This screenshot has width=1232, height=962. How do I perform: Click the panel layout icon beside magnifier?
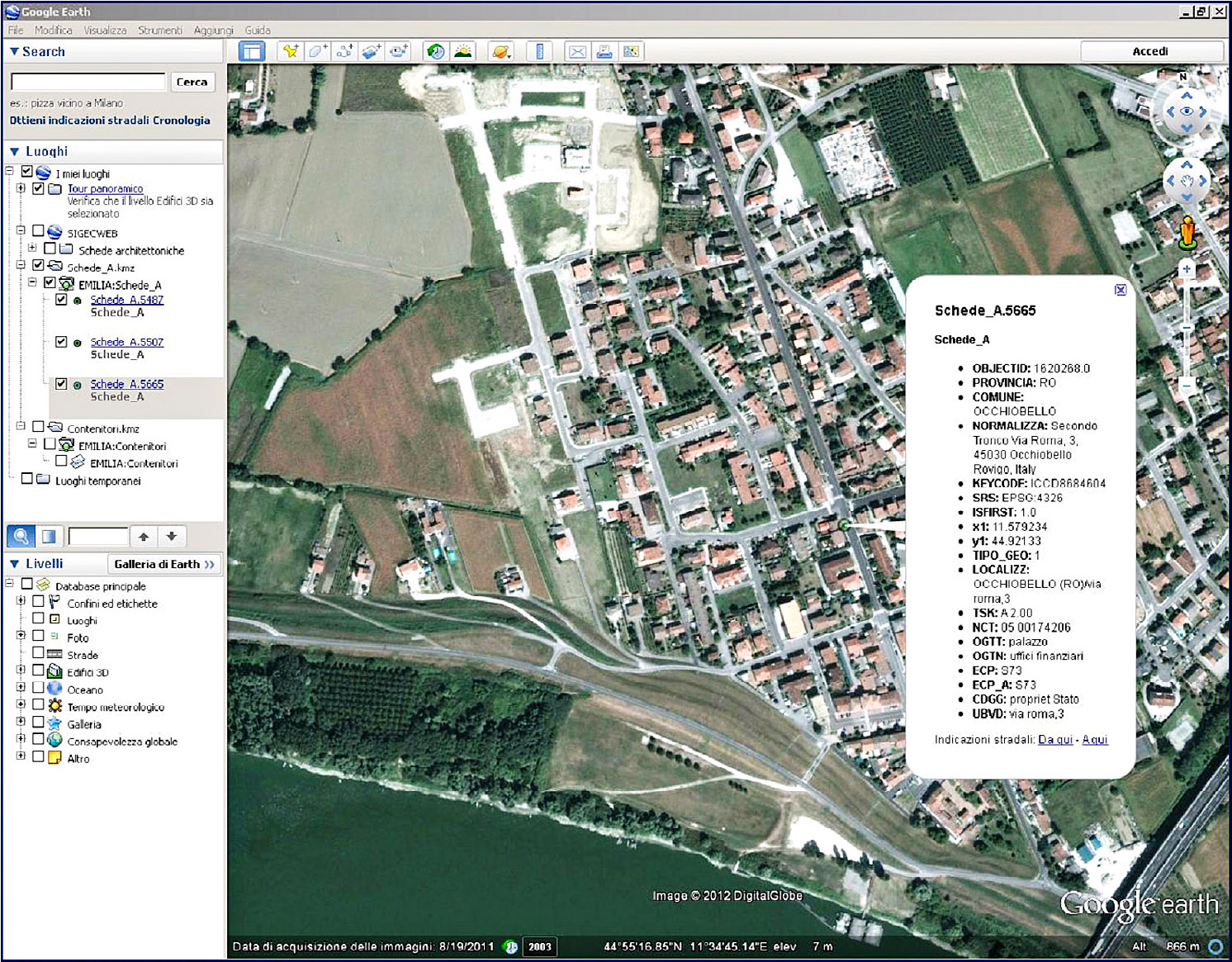click(x=49, y=536)
